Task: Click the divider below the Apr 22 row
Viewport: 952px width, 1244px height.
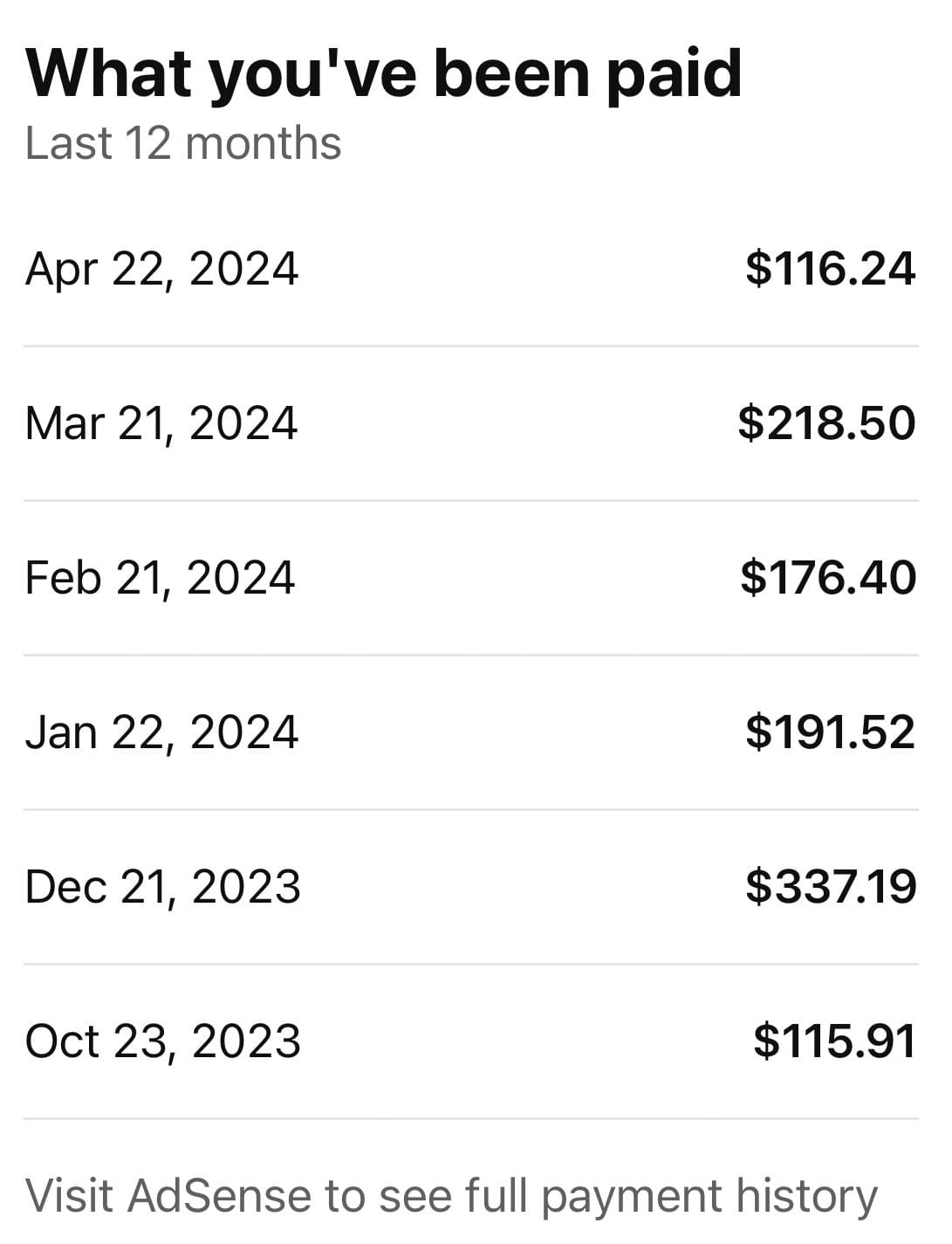Action: 471,346
